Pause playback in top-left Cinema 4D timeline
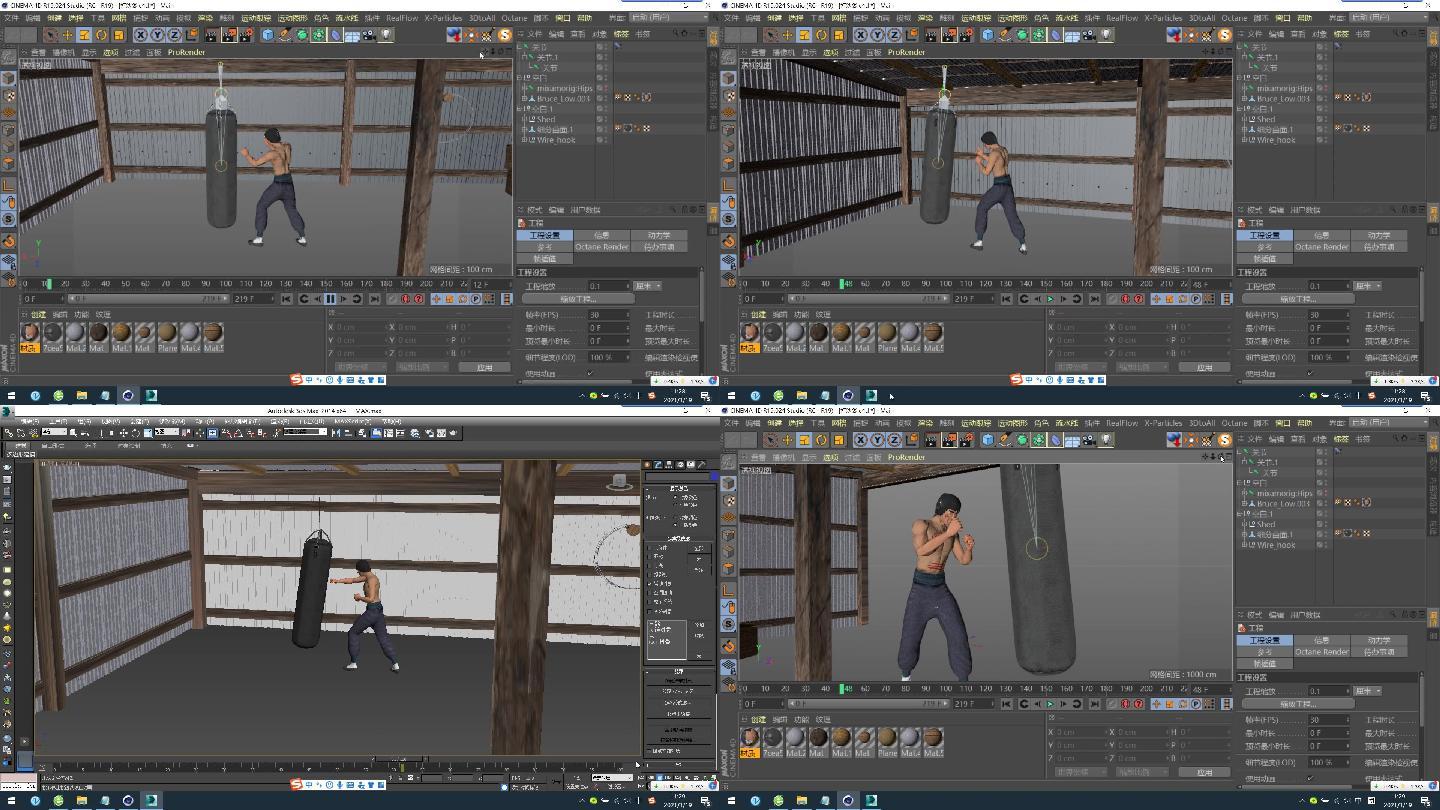This screenshot has width=1440, height=810. 330,298
